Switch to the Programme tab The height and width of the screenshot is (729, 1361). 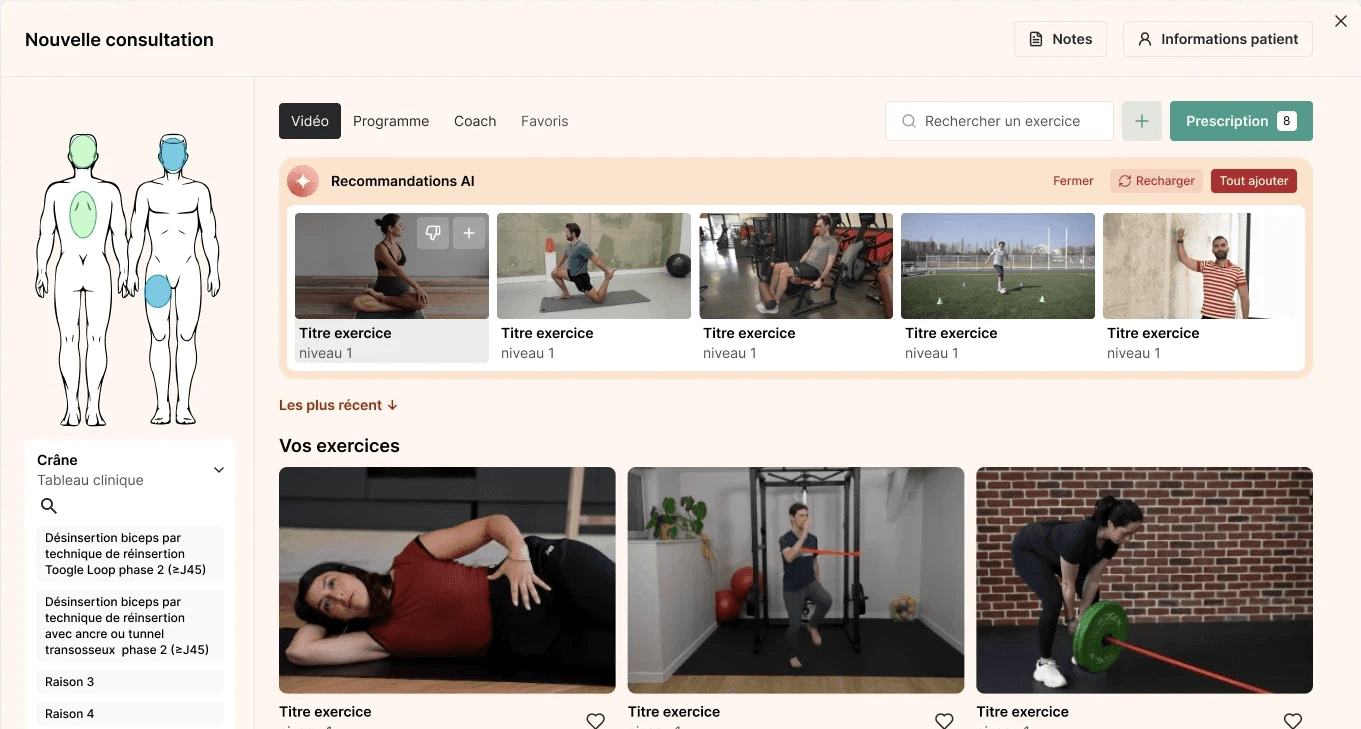point(391,121)
